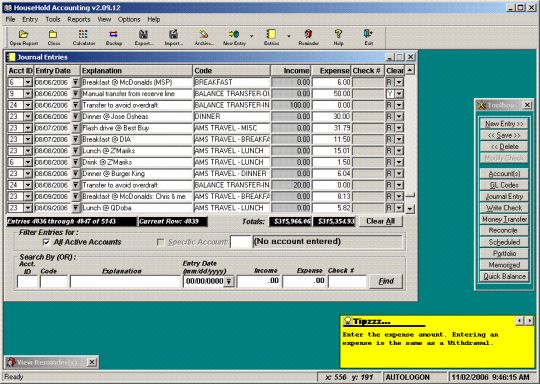Click the View Reminder(s) window icon
Image resolution: width=540 pixels, height=384 pixels.
(x=11, y=362)
